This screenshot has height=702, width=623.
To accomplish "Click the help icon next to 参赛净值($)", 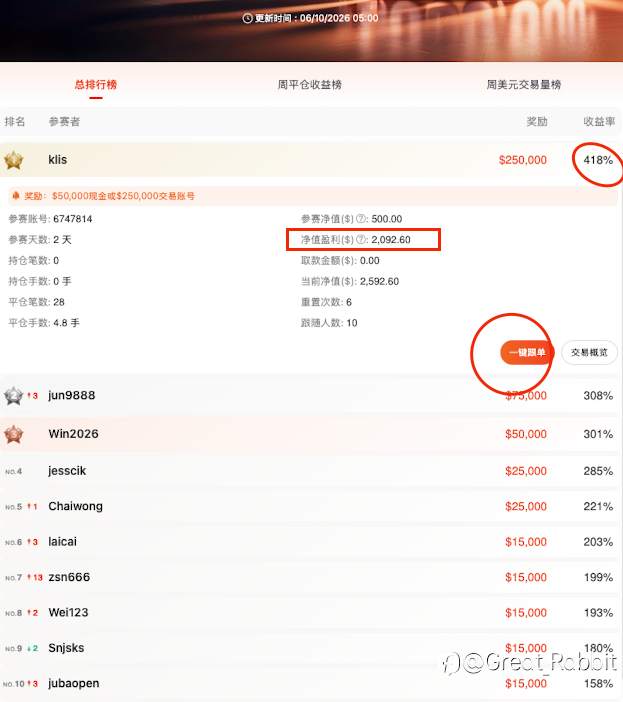I will pos(361,219).
